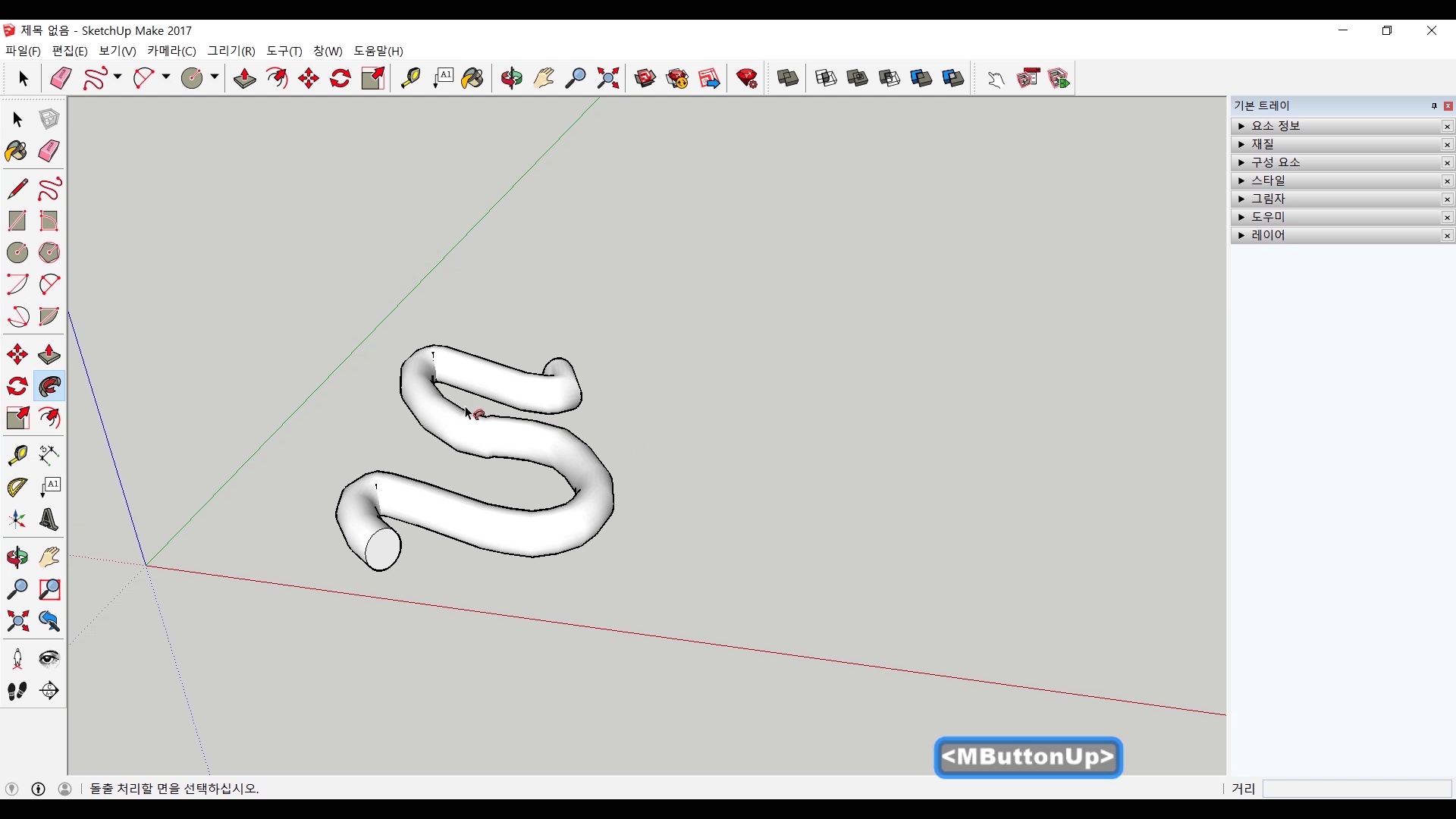Choose the Orbit tool in left toolbar
The height and width of the screenshot is (819, 1456).
(17, 557)
